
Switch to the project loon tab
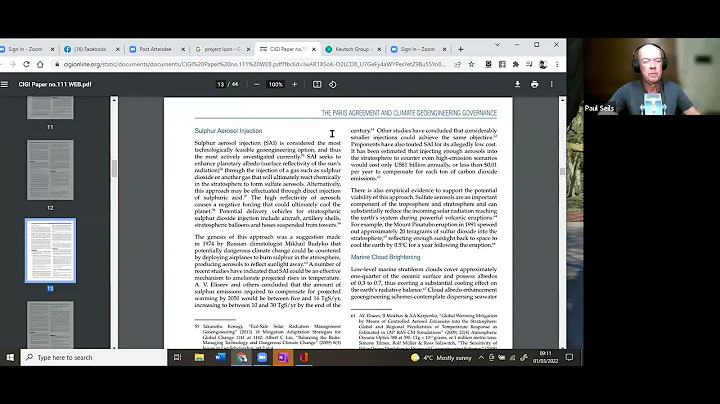tap(221, 49)
